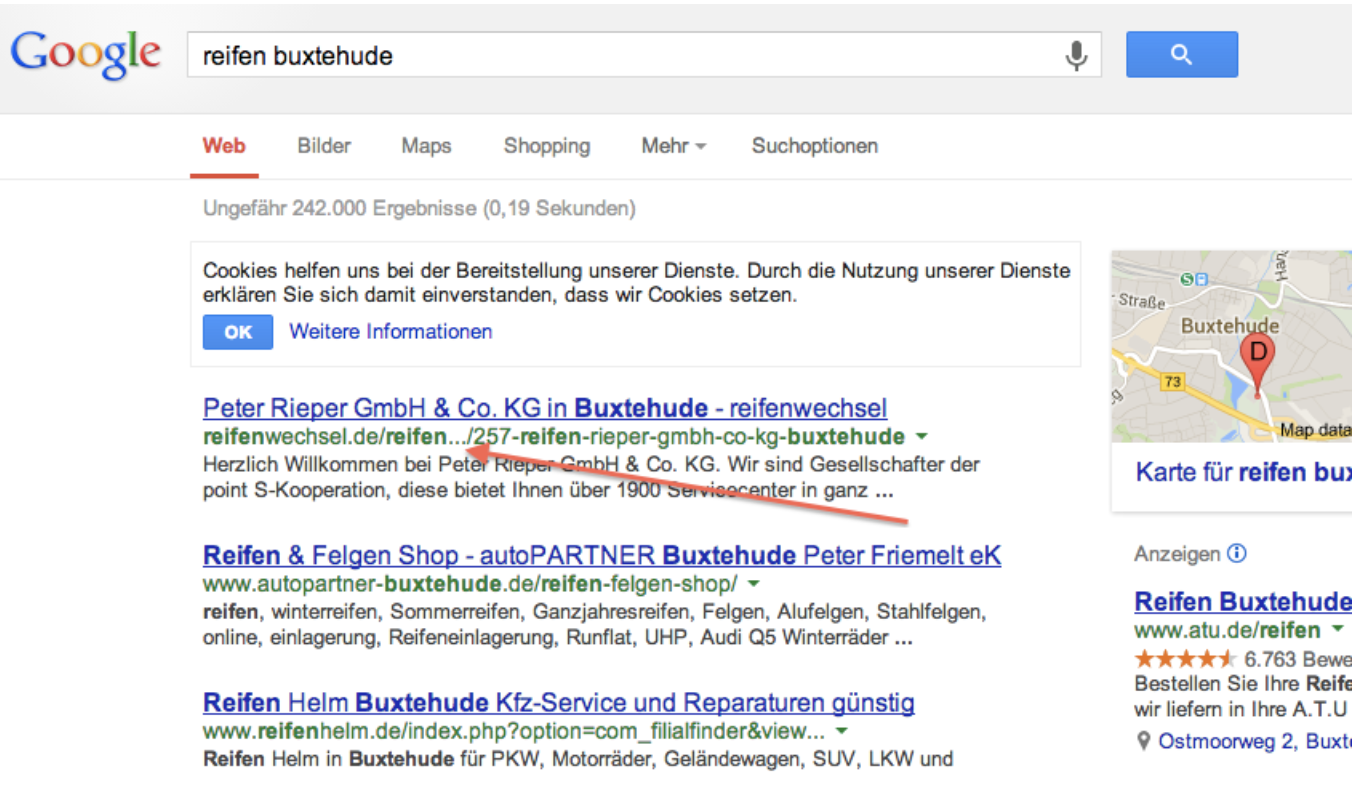This screenshot has height=812, width=1354.
Task: Click the green www.autopartner-buxtehude.de URL text
Action: point(470,584)
